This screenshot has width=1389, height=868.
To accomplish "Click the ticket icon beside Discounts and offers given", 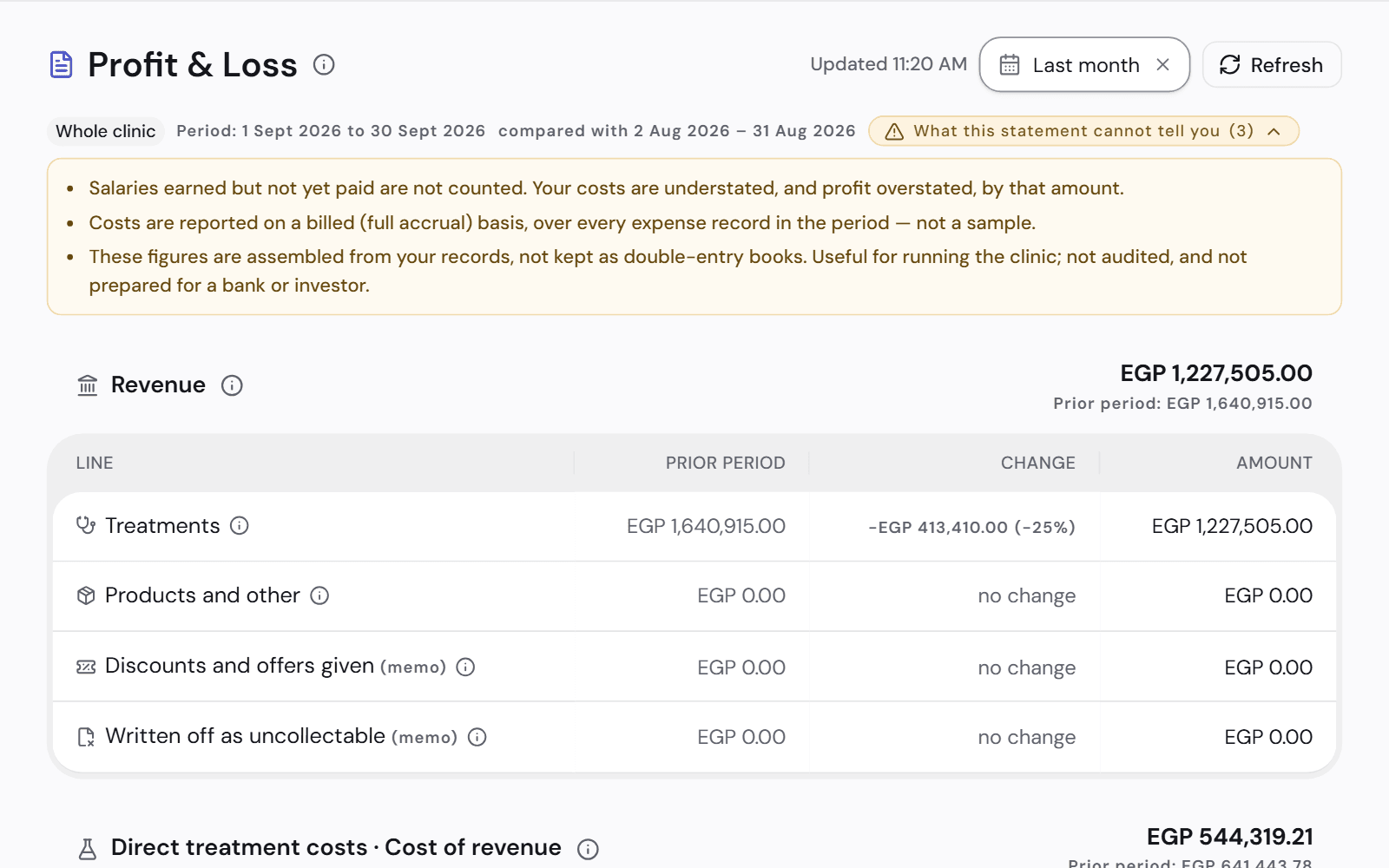I will 86,667.
